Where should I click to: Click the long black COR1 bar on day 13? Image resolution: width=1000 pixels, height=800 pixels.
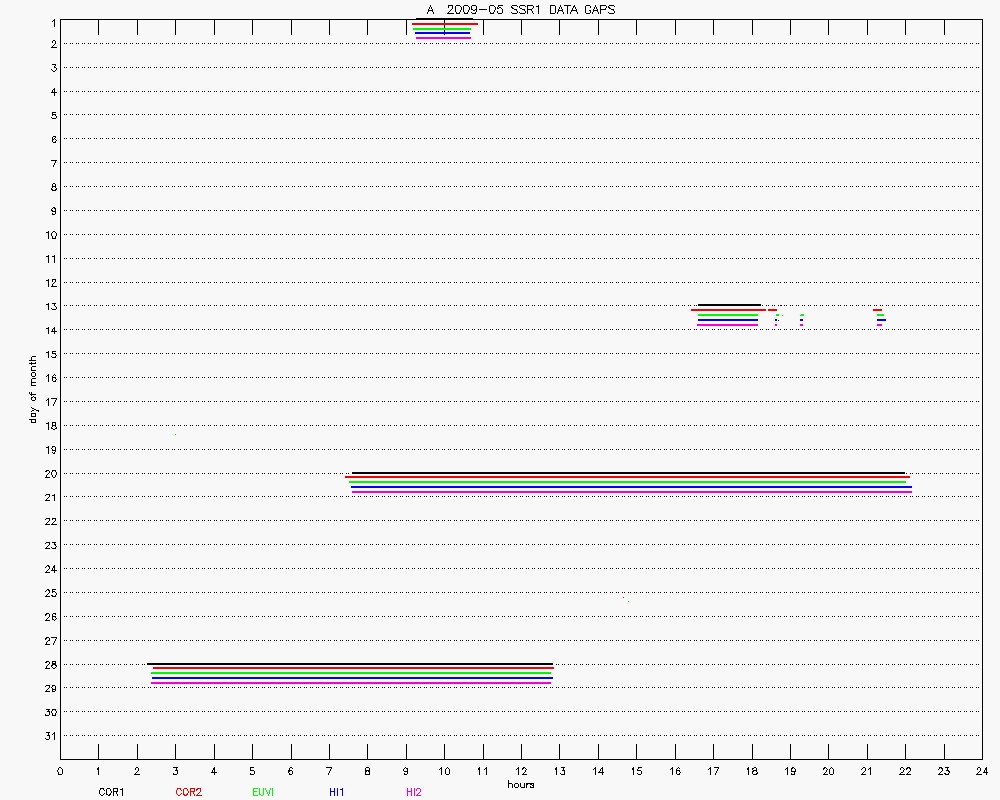click(729, 305)
